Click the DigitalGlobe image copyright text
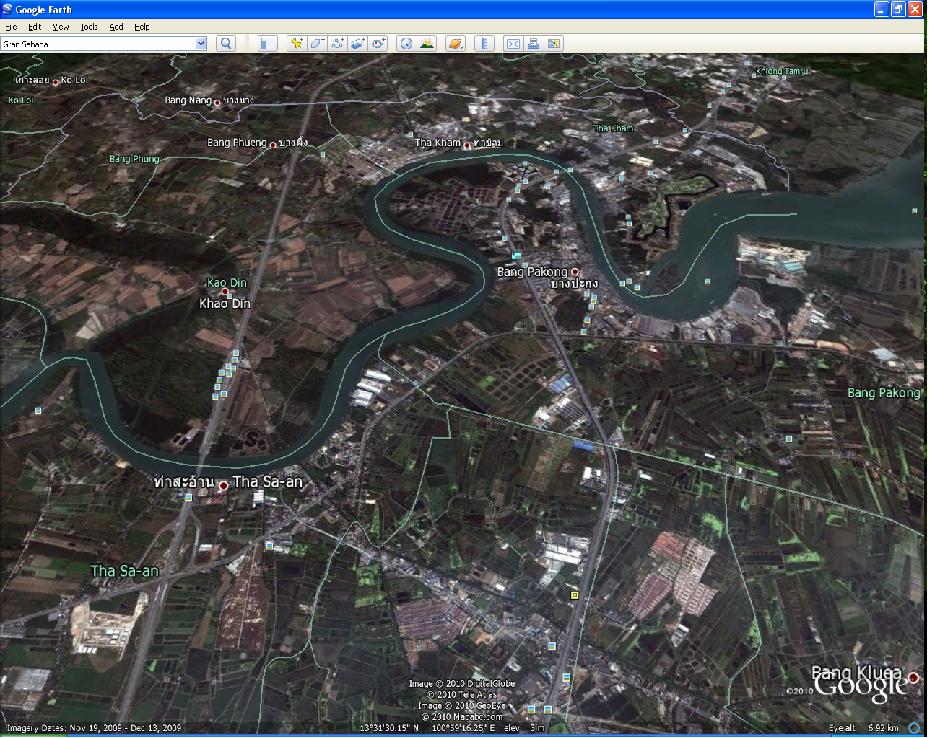930x738 pixels. 462,683
